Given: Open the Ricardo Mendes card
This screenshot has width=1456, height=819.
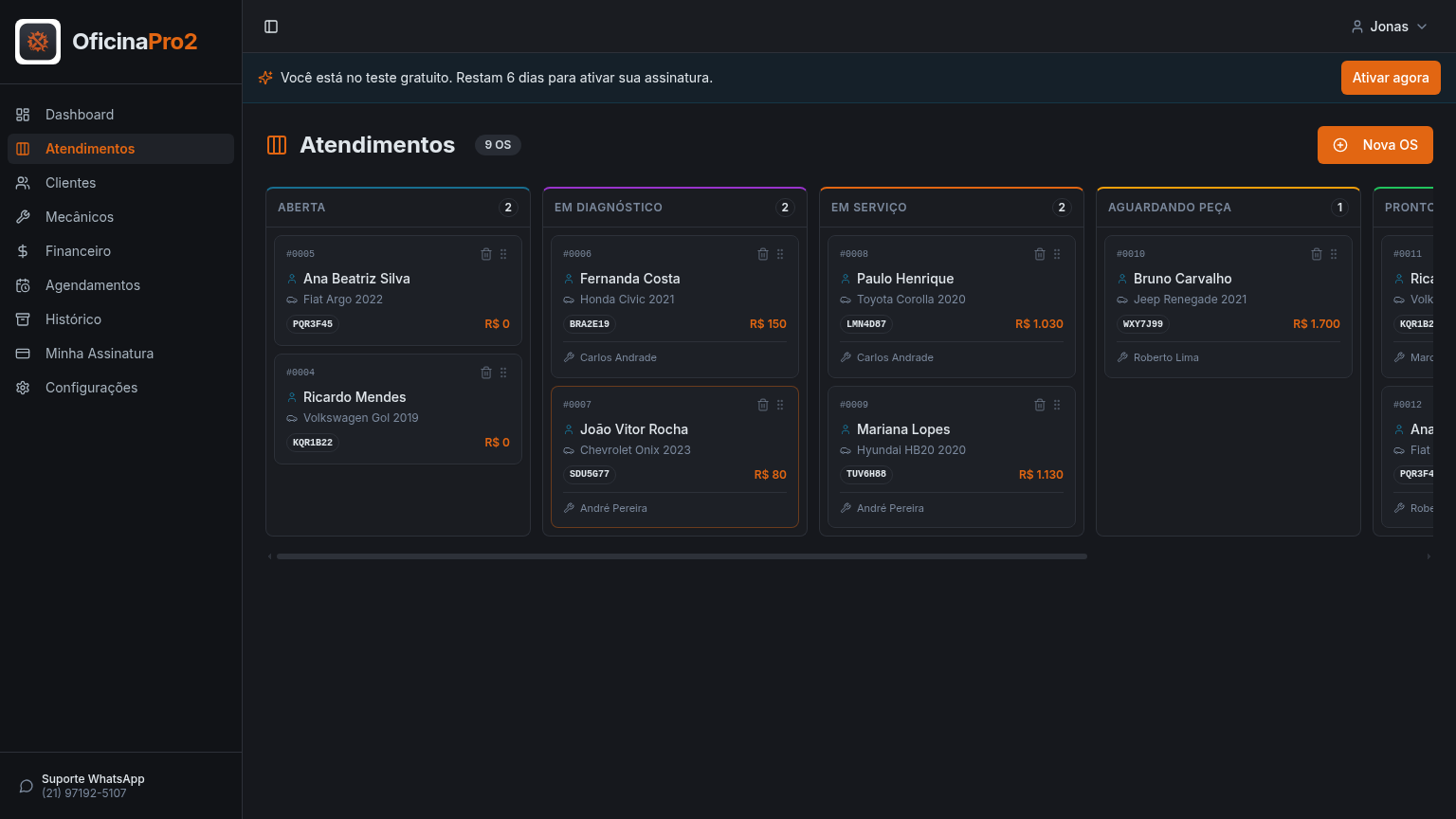Looking at the screenshot, I should point(398,409).
